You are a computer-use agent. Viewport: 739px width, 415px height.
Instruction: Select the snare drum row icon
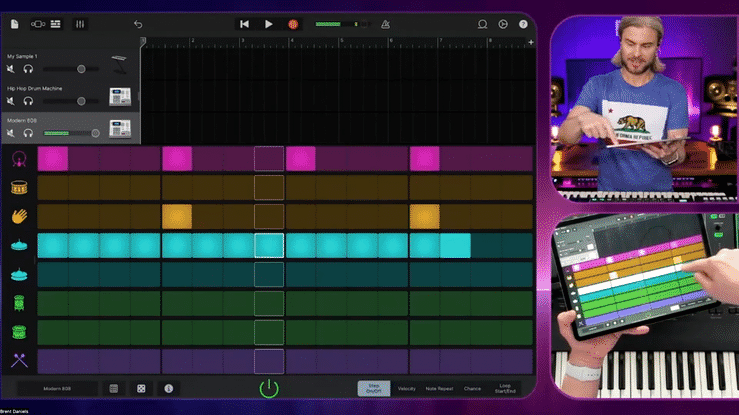tap(19, 187)
